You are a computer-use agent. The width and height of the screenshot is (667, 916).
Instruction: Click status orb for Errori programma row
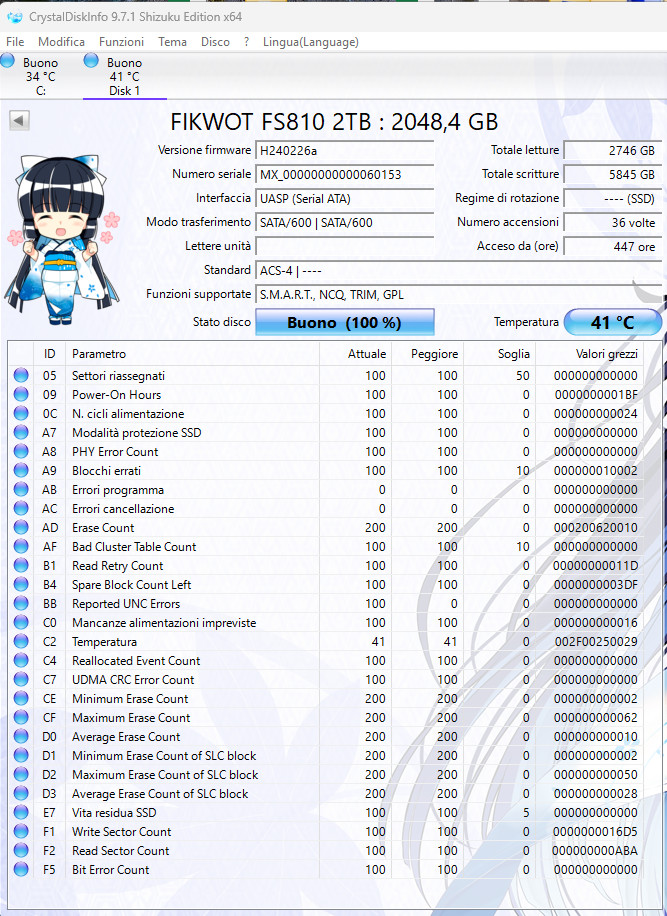coord(21,490)
